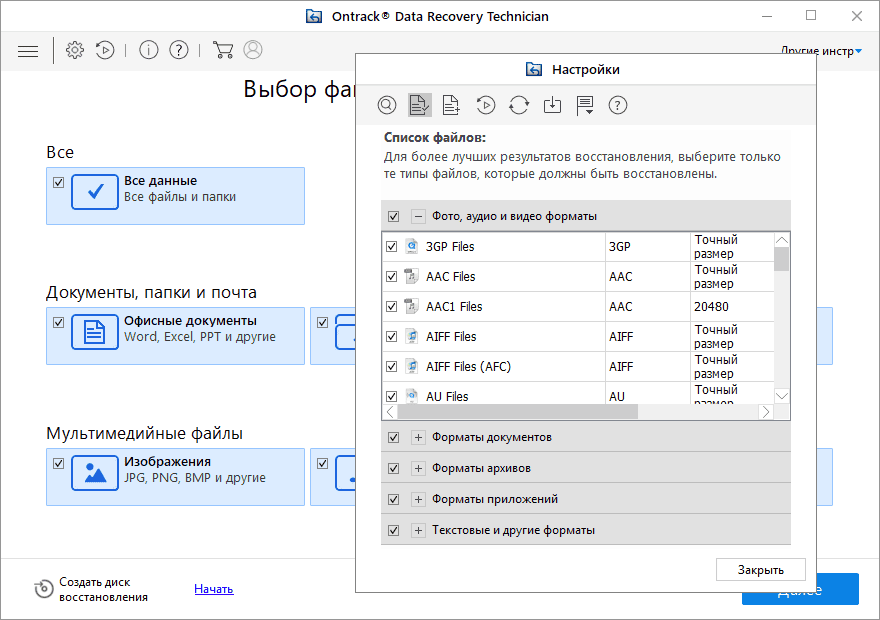The image size is (880, 620).
Task: Open help question mark in main toolbar
Action: (179, 50)
